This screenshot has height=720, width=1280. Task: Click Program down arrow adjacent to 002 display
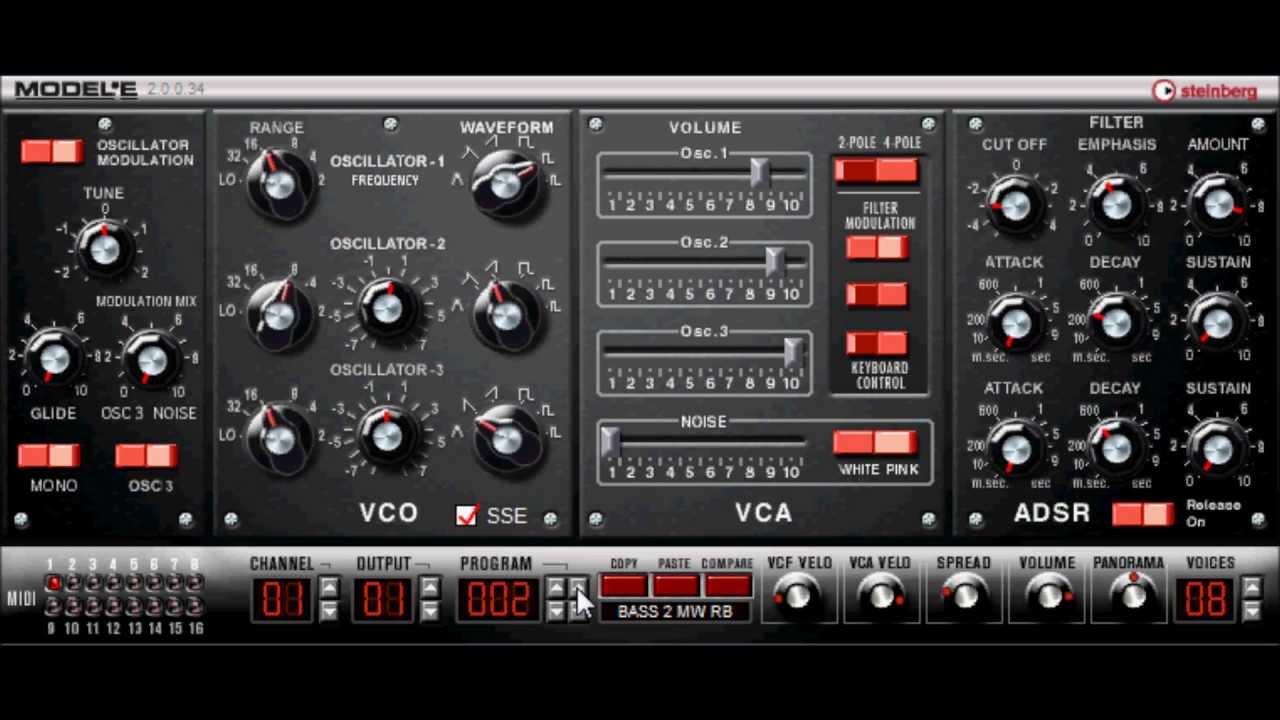point(556,609)
